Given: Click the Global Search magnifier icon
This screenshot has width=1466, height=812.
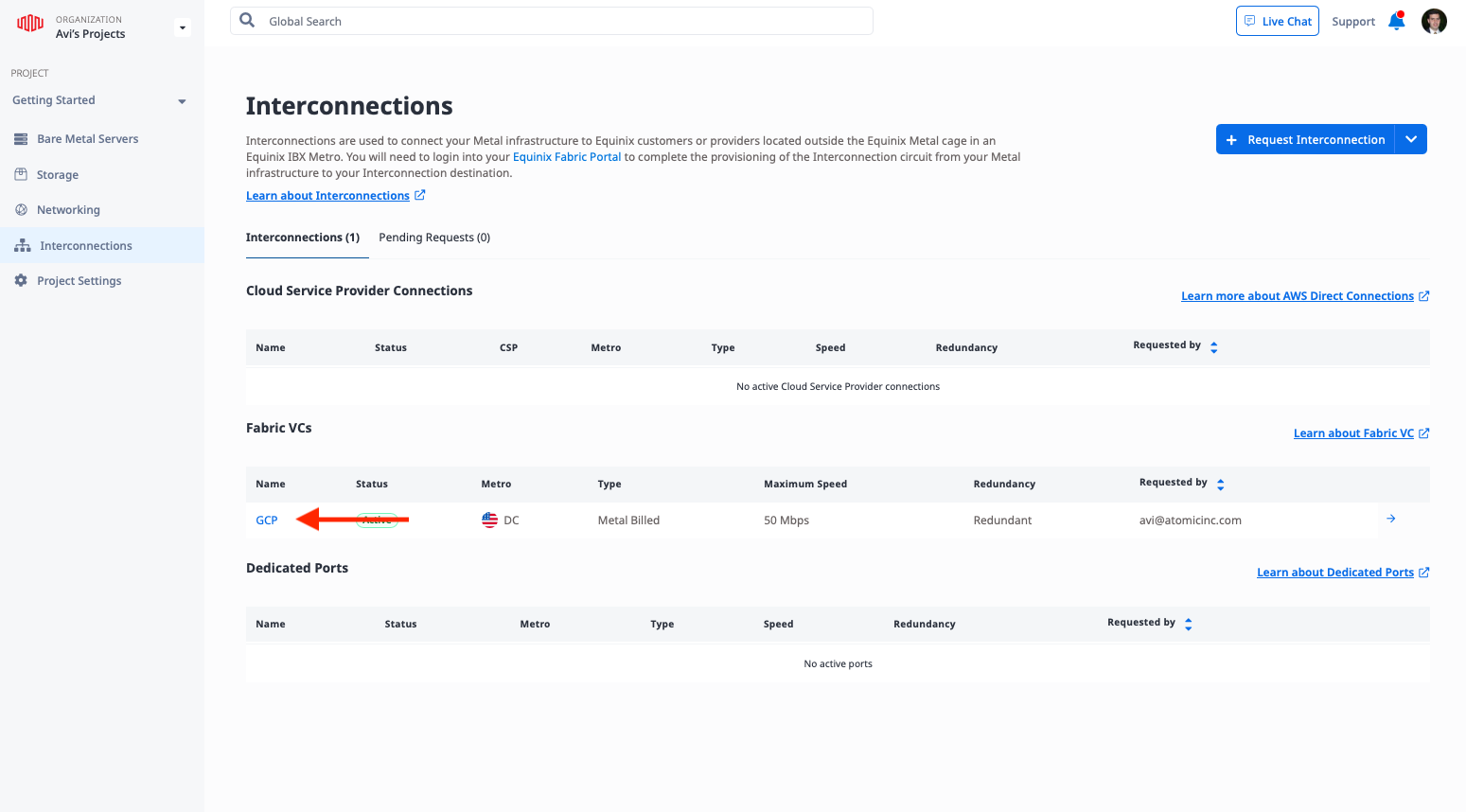Looking at the screenshot, I should click(x=247, y=20).
